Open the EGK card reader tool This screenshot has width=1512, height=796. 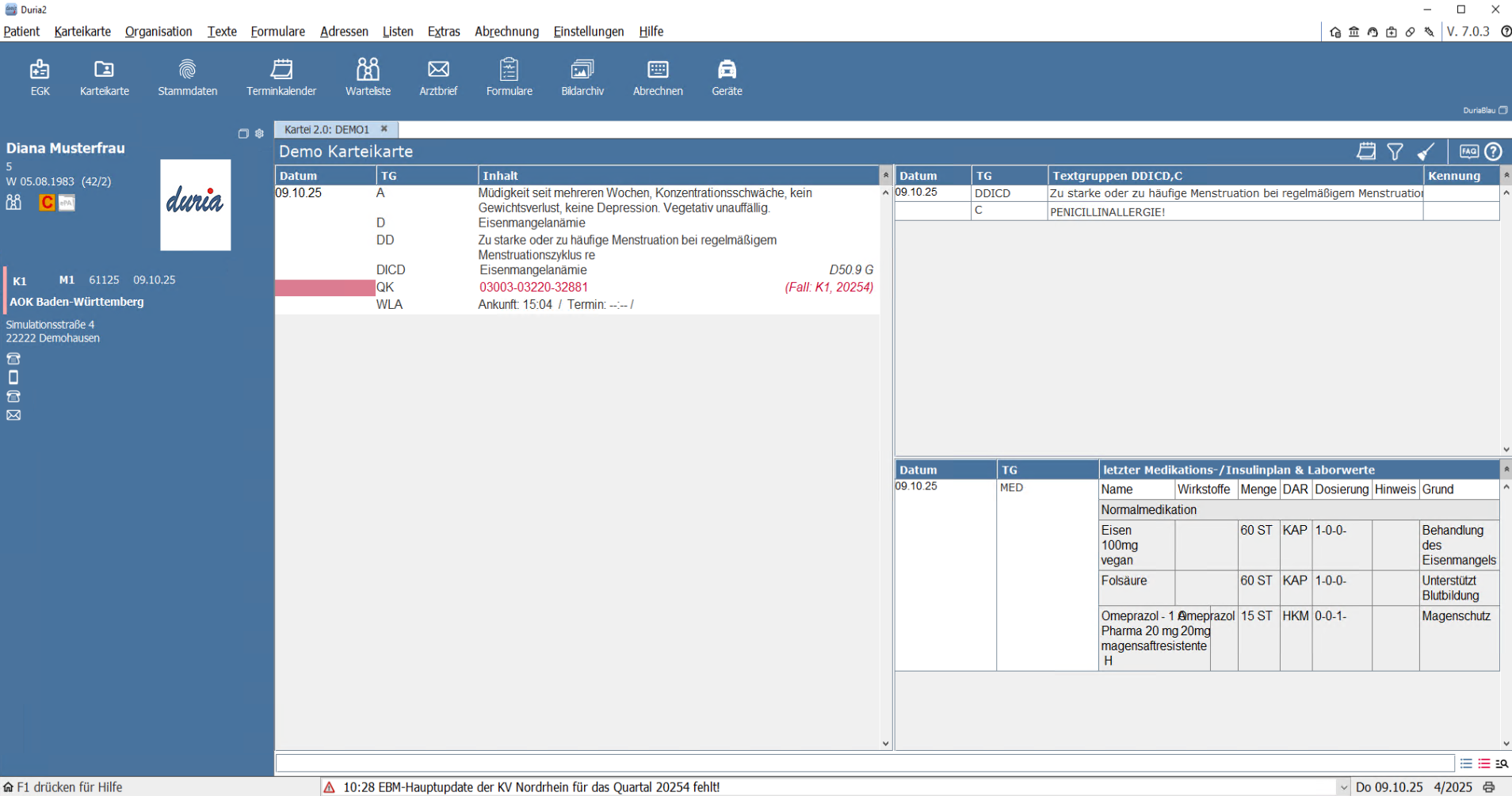(x=40, y=78)
